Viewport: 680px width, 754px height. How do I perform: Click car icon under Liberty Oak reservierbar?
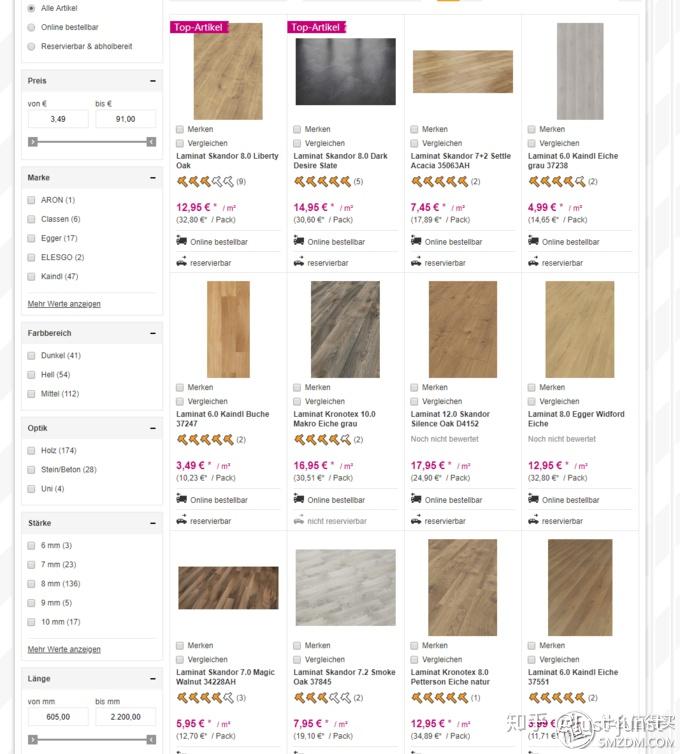coord(181,262)
